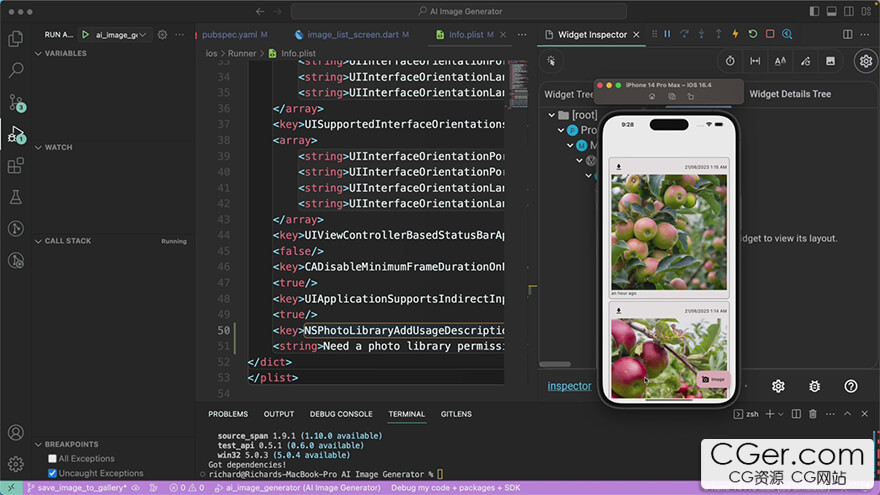Tap the Image button in simulator

click(x=714, y=380)
